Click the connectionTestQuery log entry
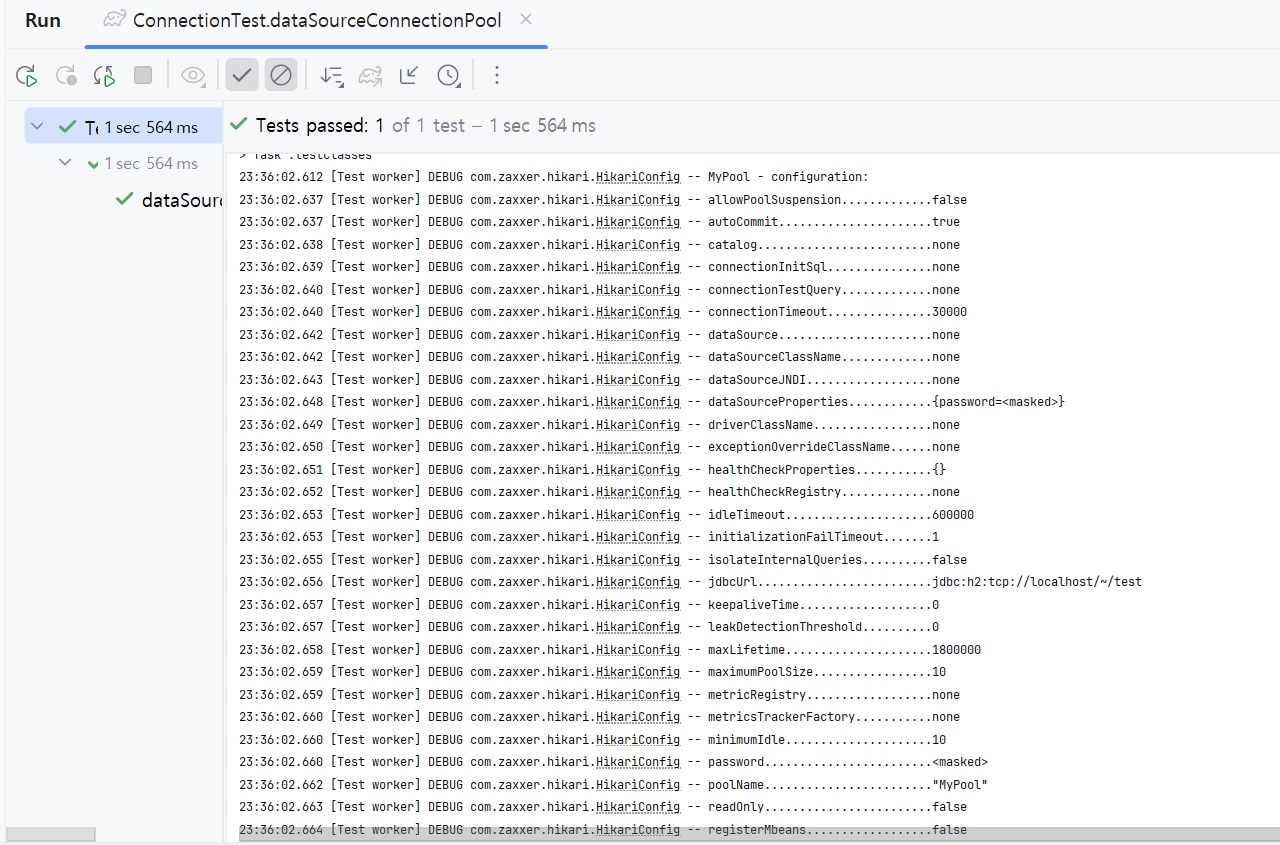1280x845 pixels. tap(833, 290)
